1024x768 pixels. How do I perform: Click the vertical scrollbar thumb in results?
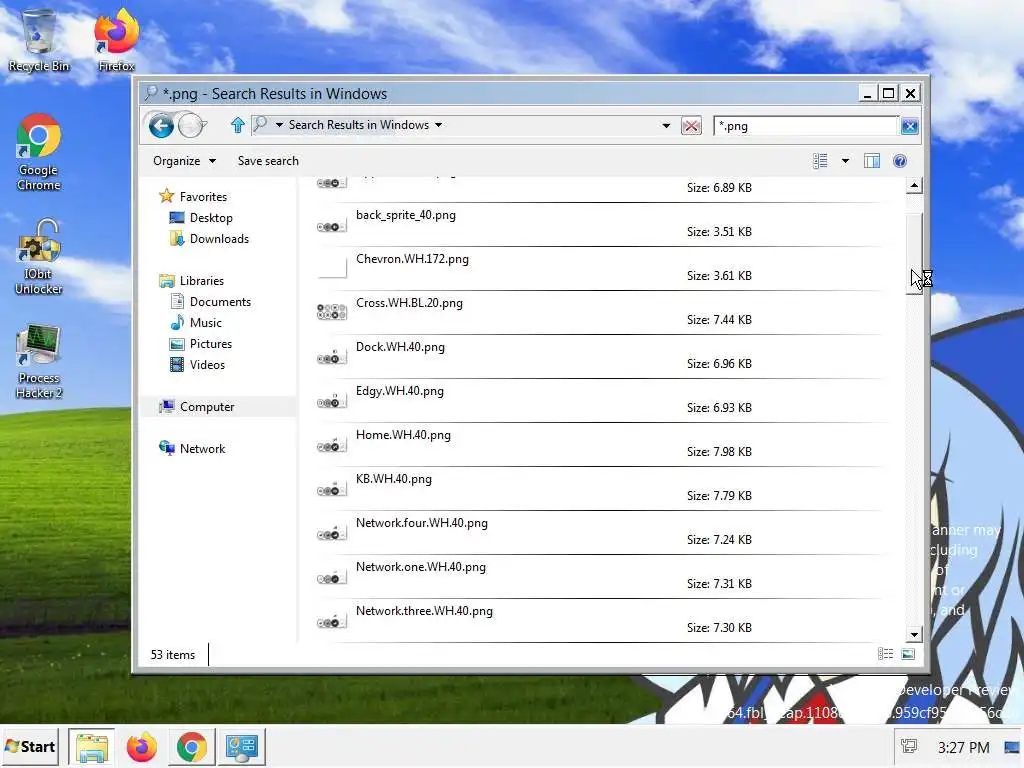click(x=914, y=253)
